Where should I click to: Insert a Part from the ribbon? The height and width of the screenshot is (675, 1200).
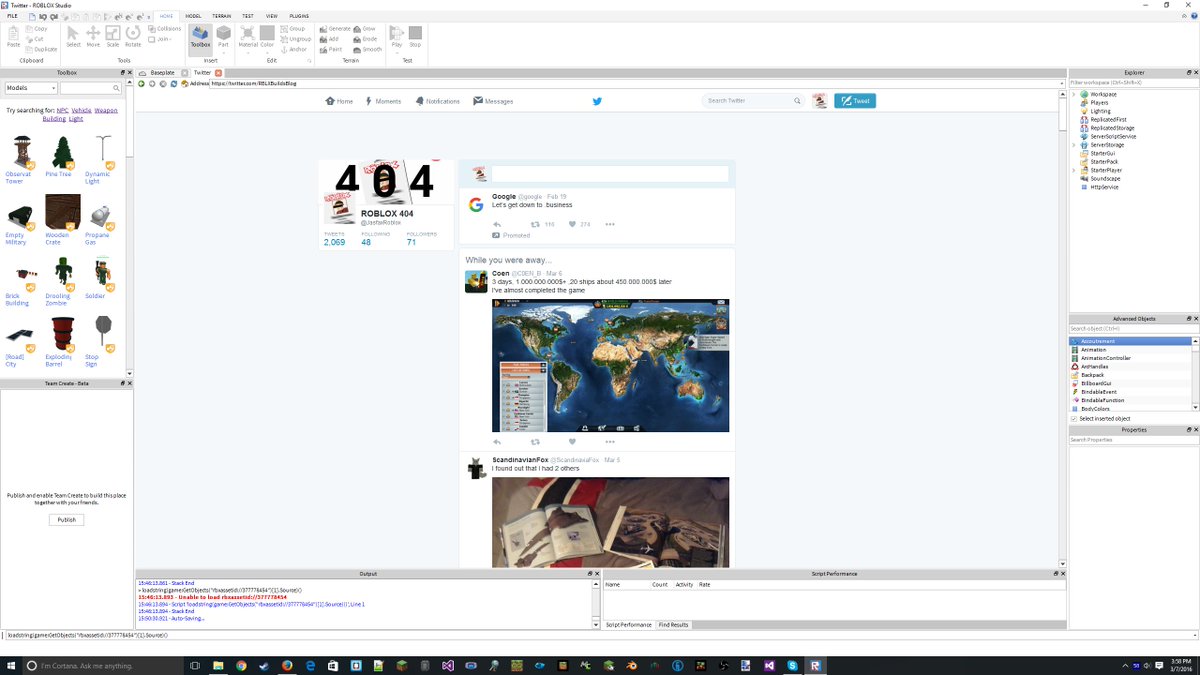tap(223, 35)
